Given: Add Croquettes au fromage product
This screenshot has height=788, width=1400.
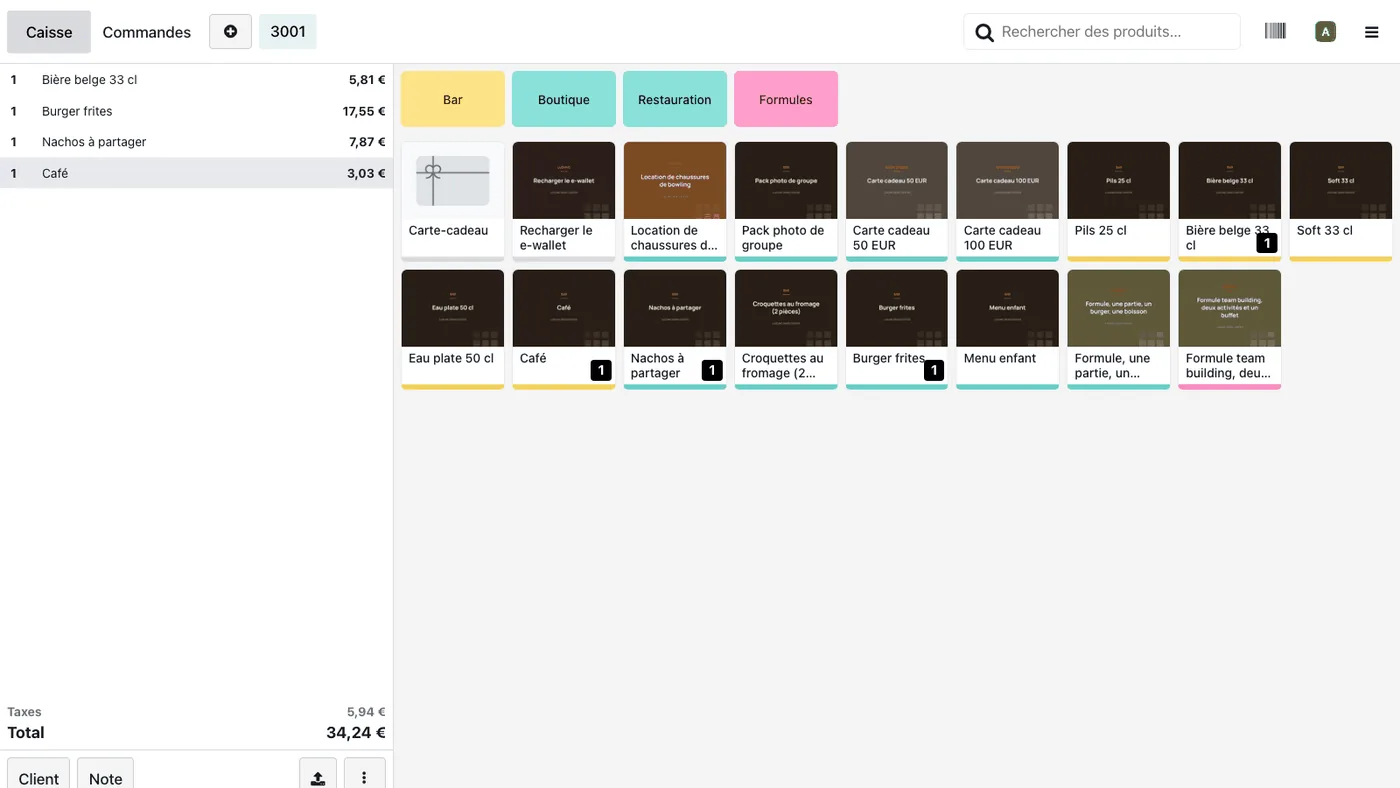Looking at the screenshot, I should (x=786, y=329).
